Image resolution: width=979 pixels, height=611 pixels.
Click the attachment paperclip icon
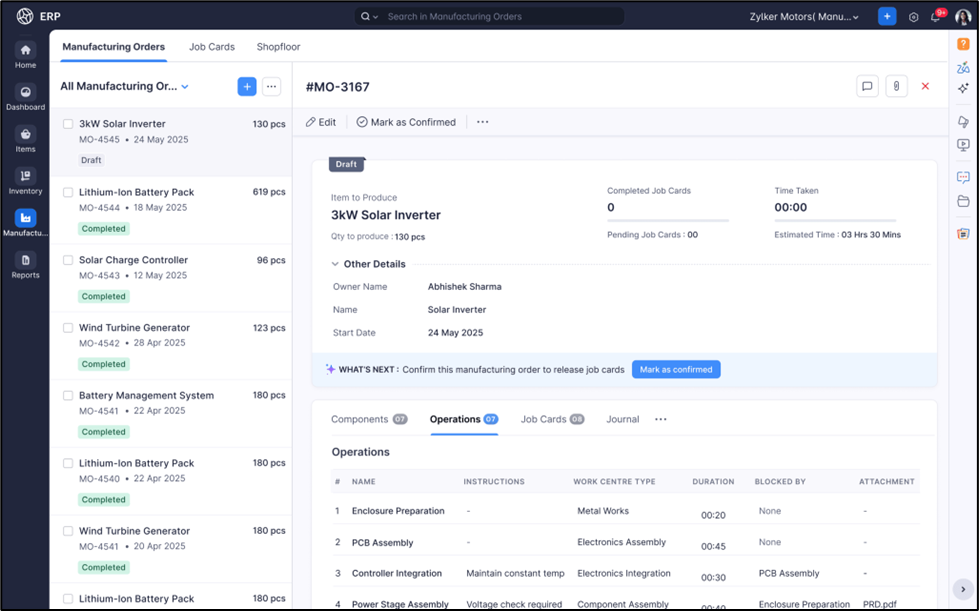(x=896, y=87)
